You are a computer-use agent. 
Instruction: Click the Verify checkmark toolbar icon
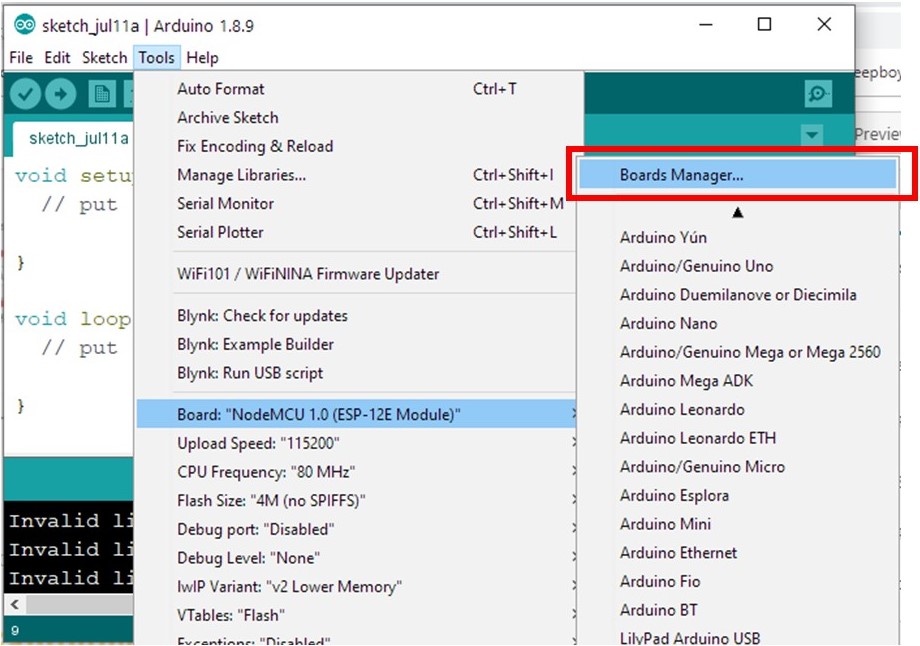26,94
